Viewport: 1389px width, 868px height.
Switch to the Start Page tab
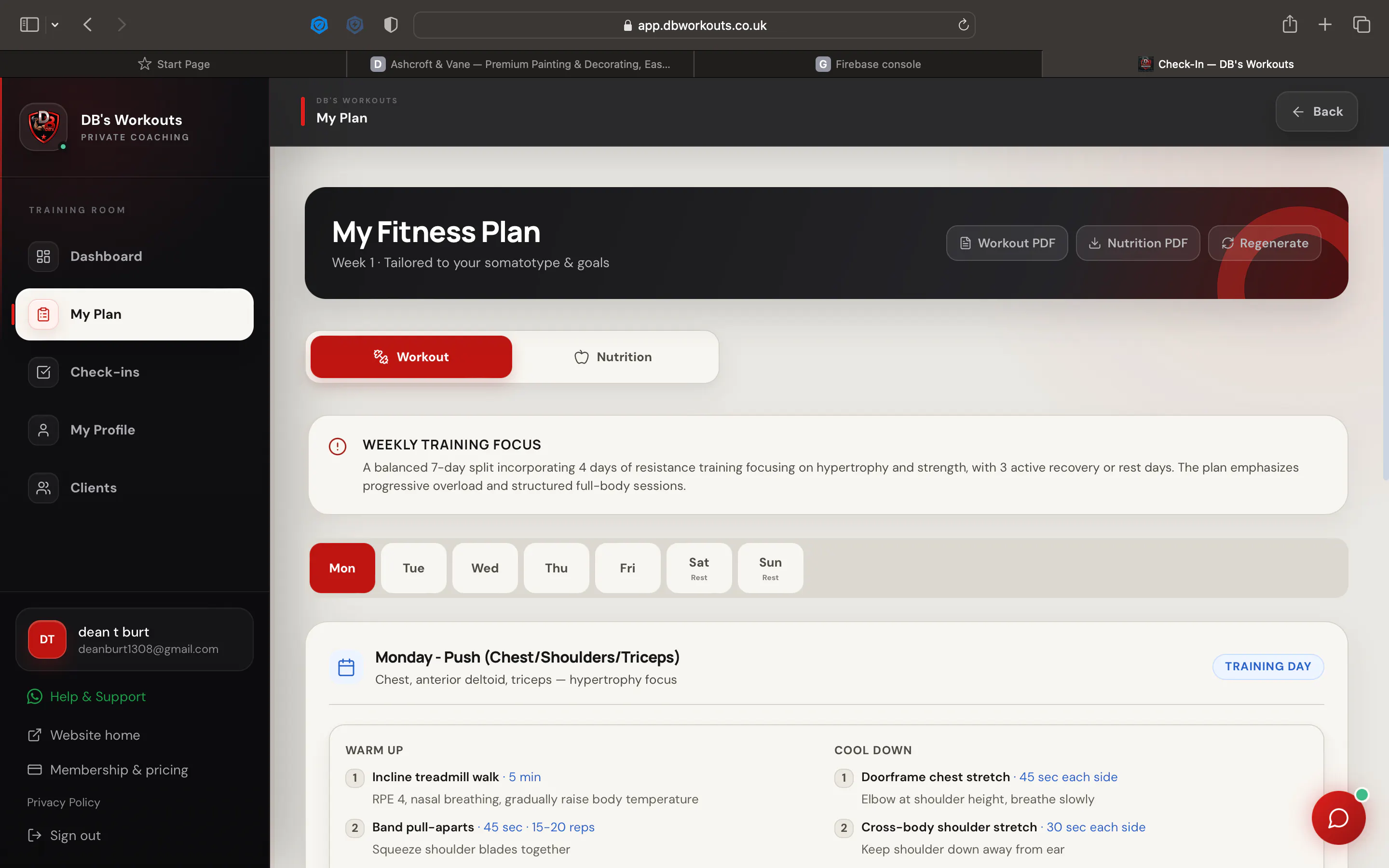(x=173, y=64)
